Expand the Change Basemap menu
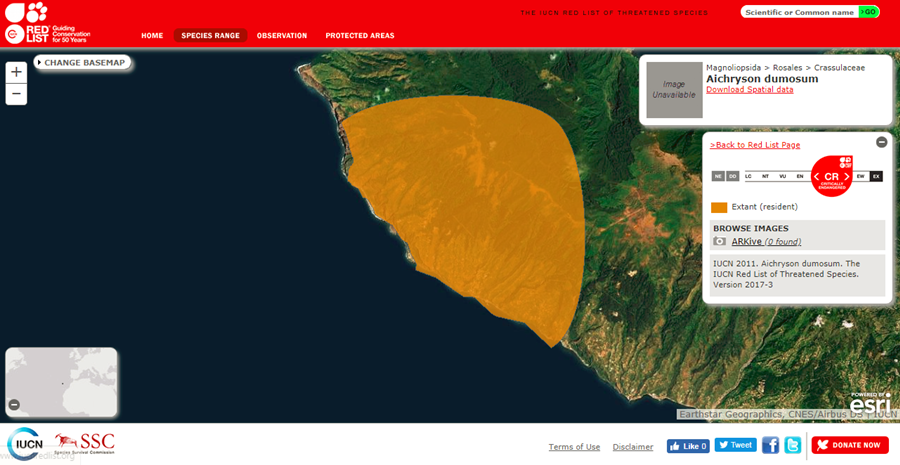900x465 pixels. coord(83,62)
